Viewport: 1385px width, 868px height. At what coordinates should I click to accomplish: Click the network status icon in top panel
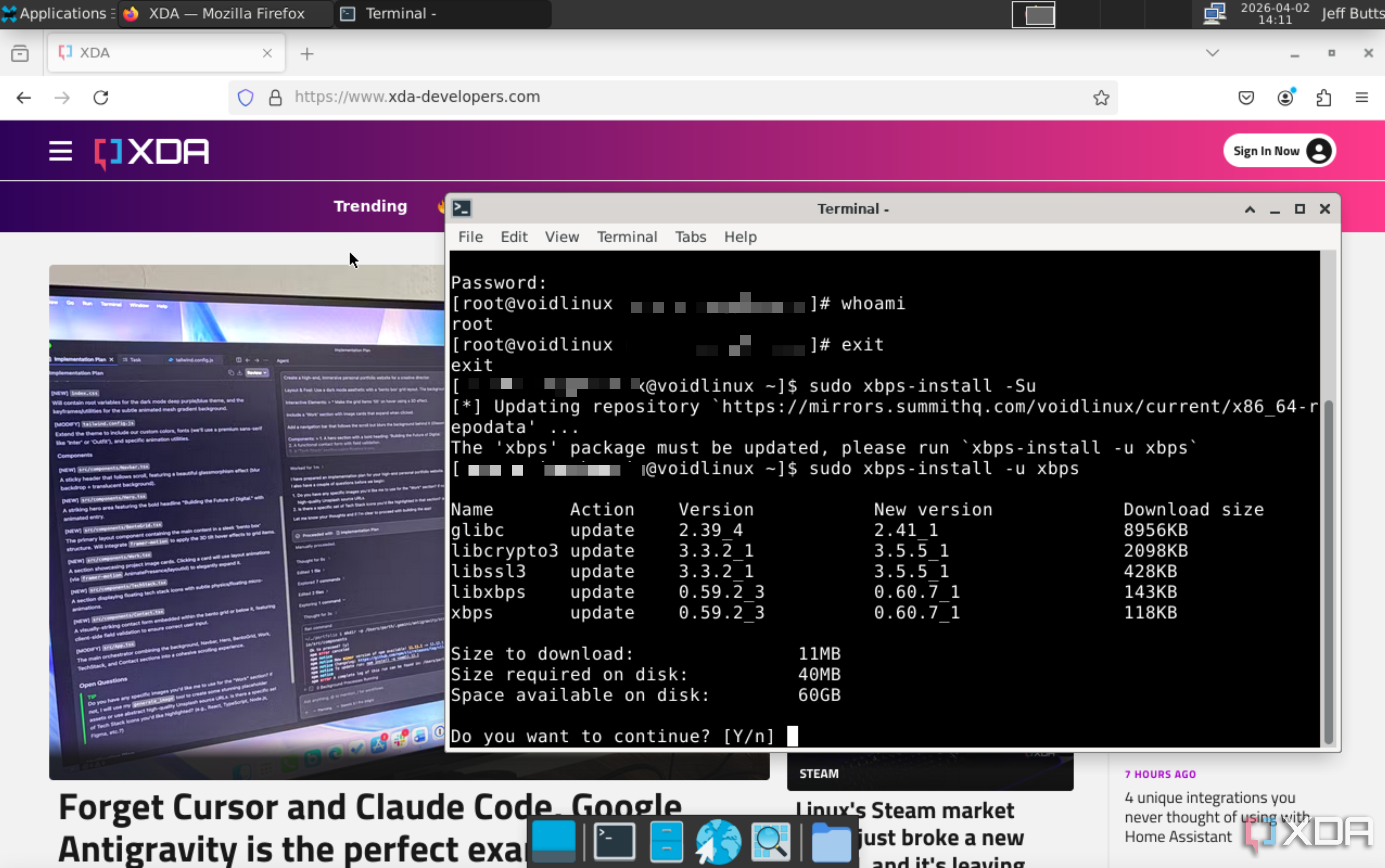tap(1214, 13)
